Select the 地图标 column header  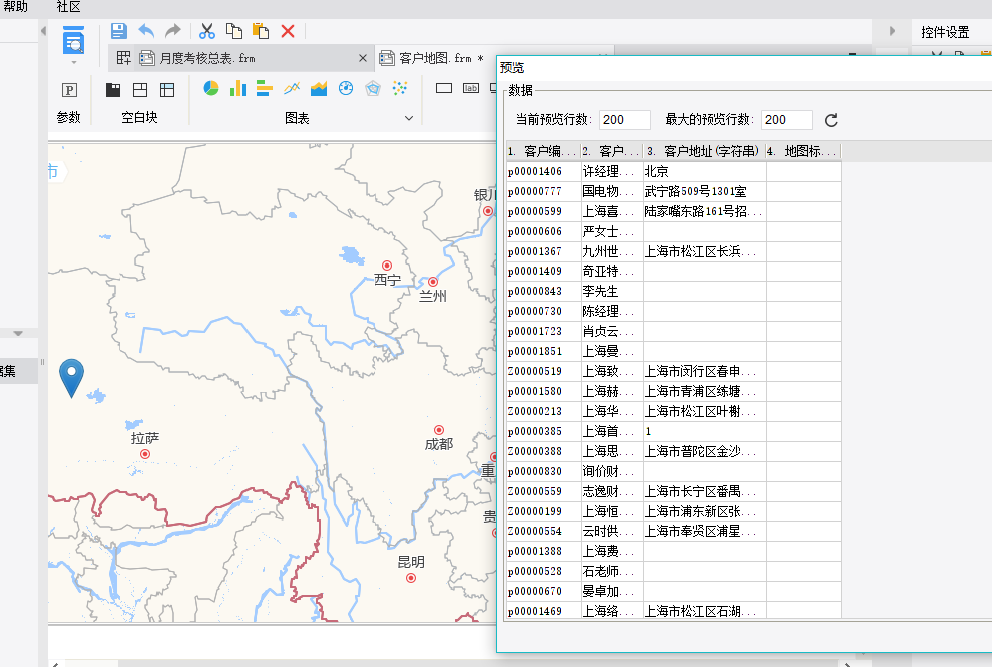803,151
